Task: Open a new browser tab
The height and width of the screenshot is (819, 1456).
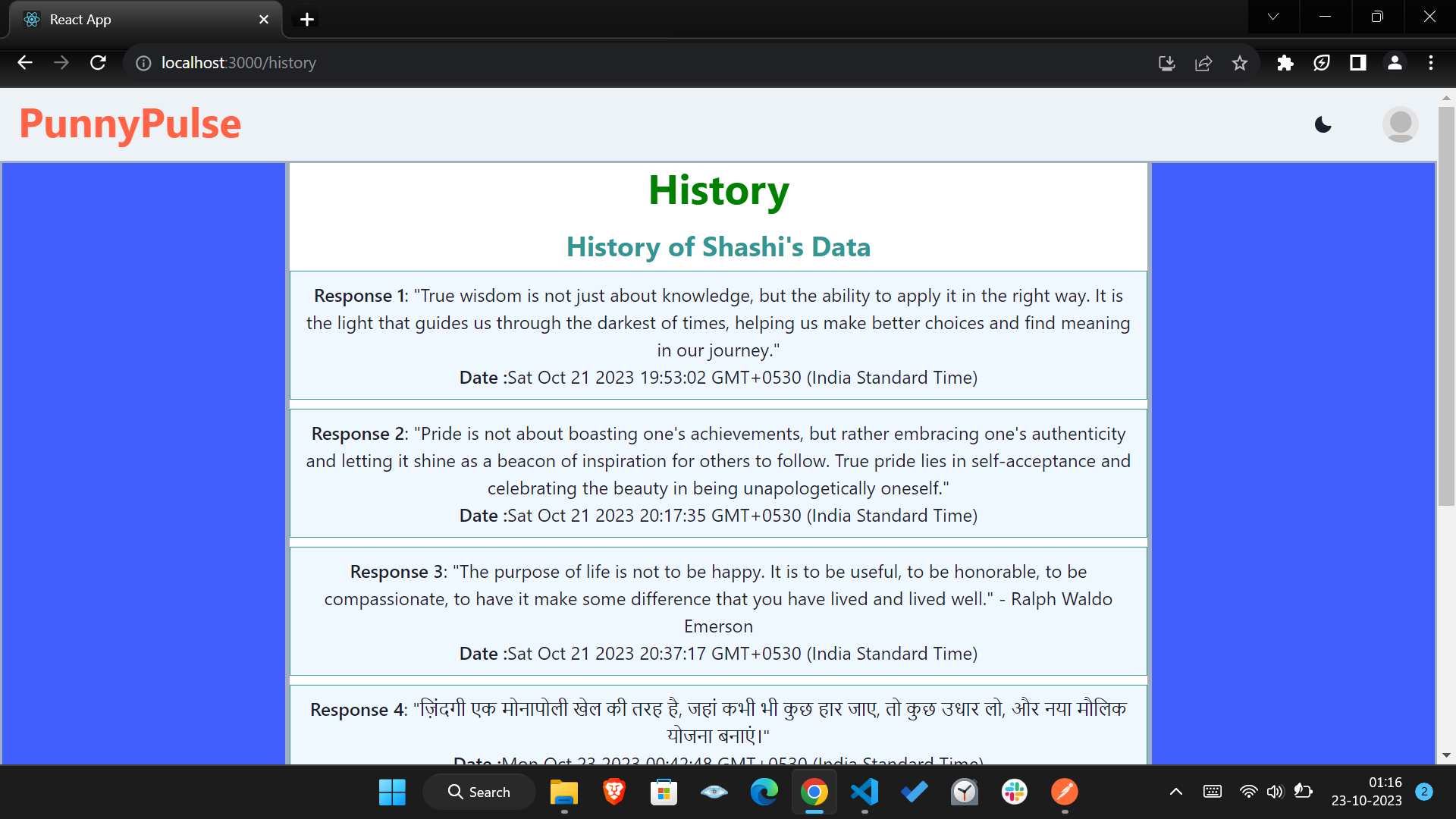Action: click(307, 20)
